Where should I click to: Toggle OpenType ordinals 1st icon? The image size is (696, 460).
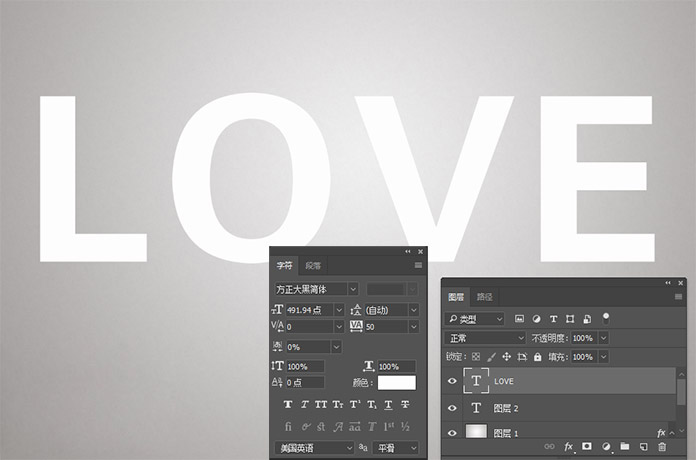point(389,427)
